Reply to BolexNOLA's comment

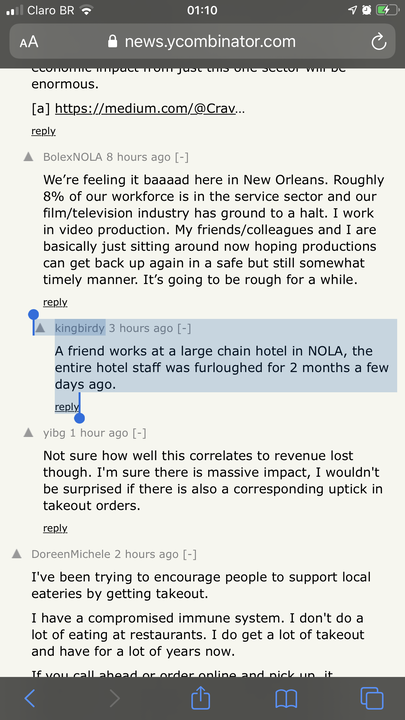point(55,302)
